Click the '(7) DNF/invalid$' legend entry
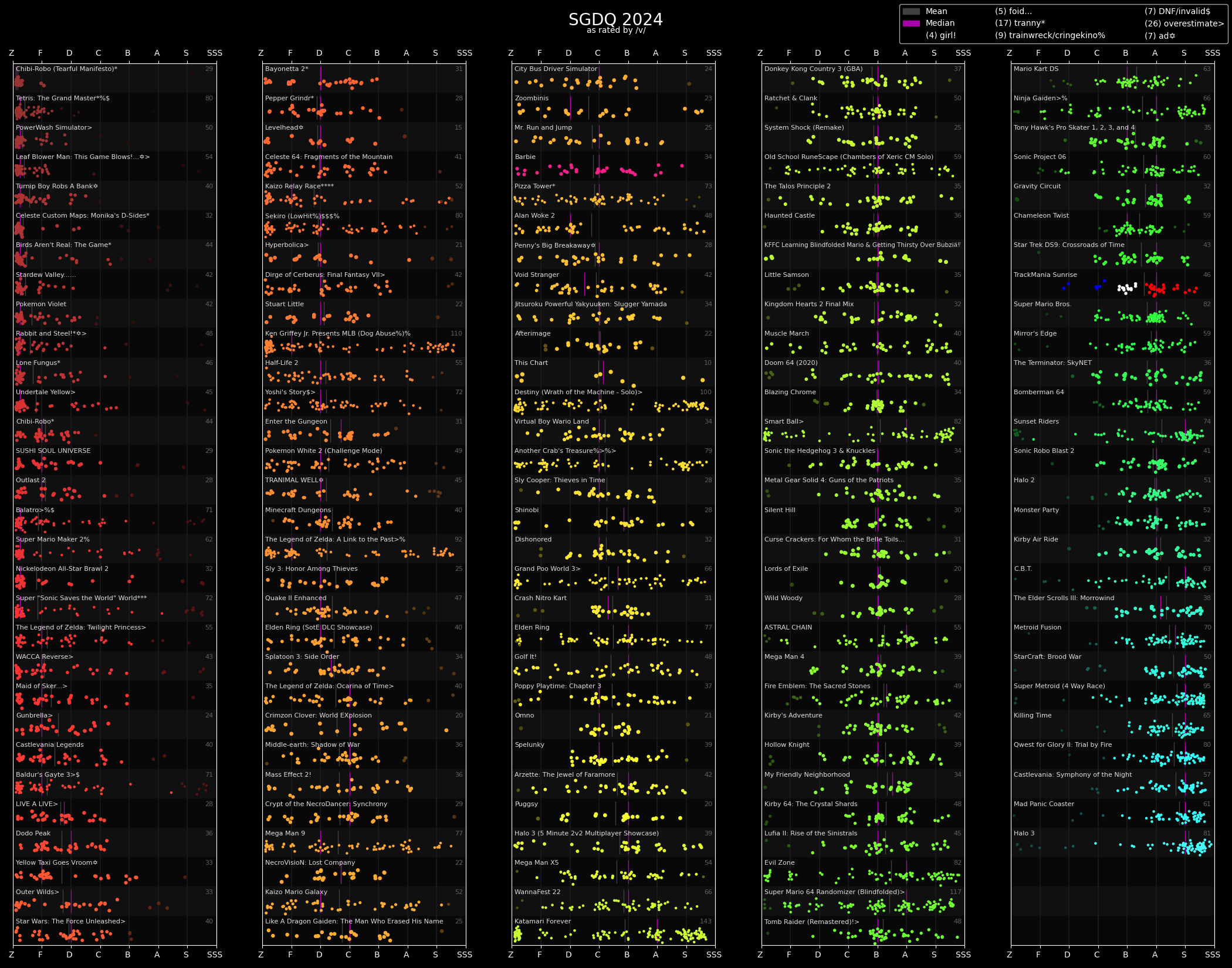Image resolution: width=1232 pixels, height=968 pixels. click(1177, 11)
